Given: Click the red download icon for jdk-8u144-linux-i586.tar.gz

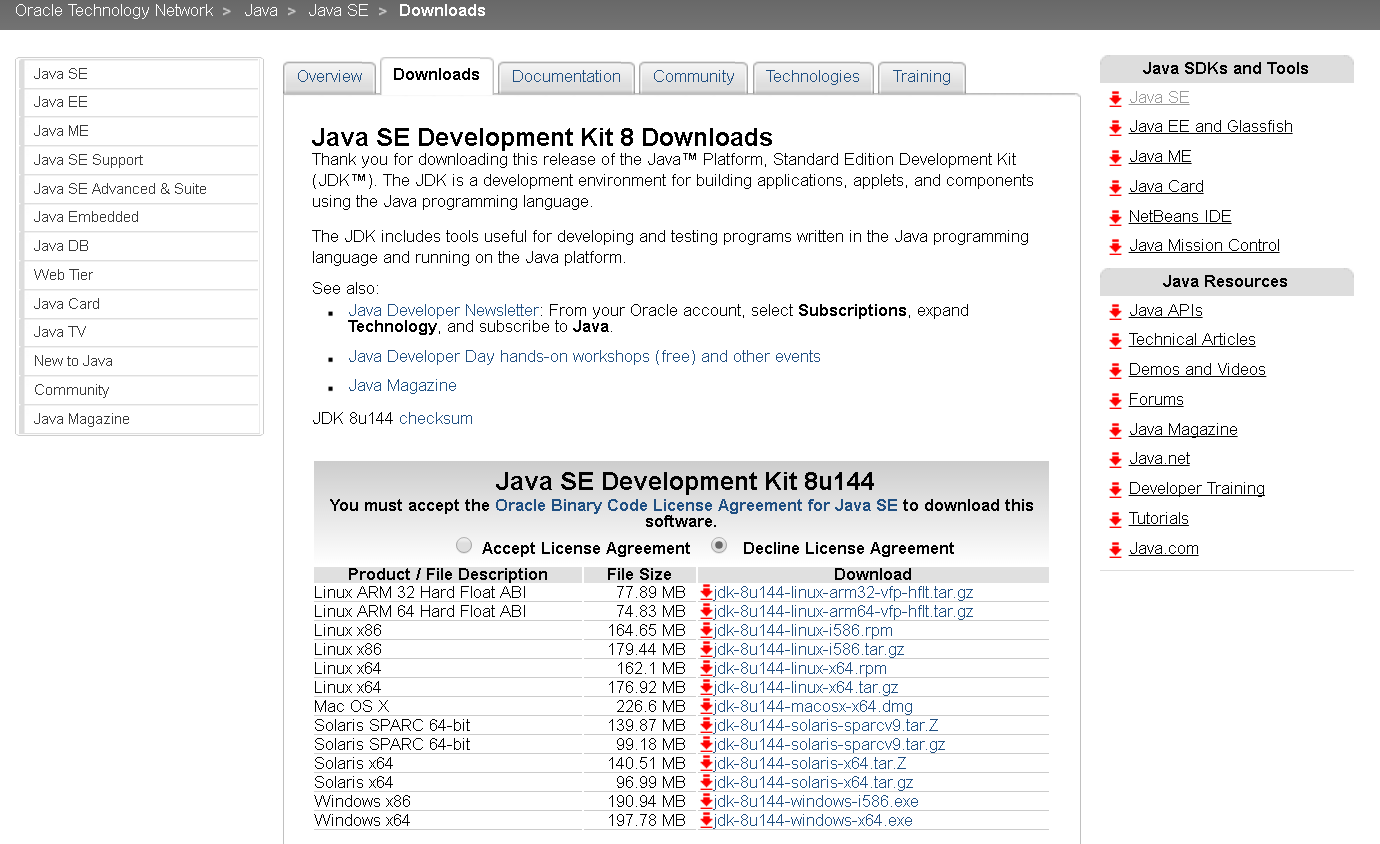Looking at the screenshot, I should (706, 650).
